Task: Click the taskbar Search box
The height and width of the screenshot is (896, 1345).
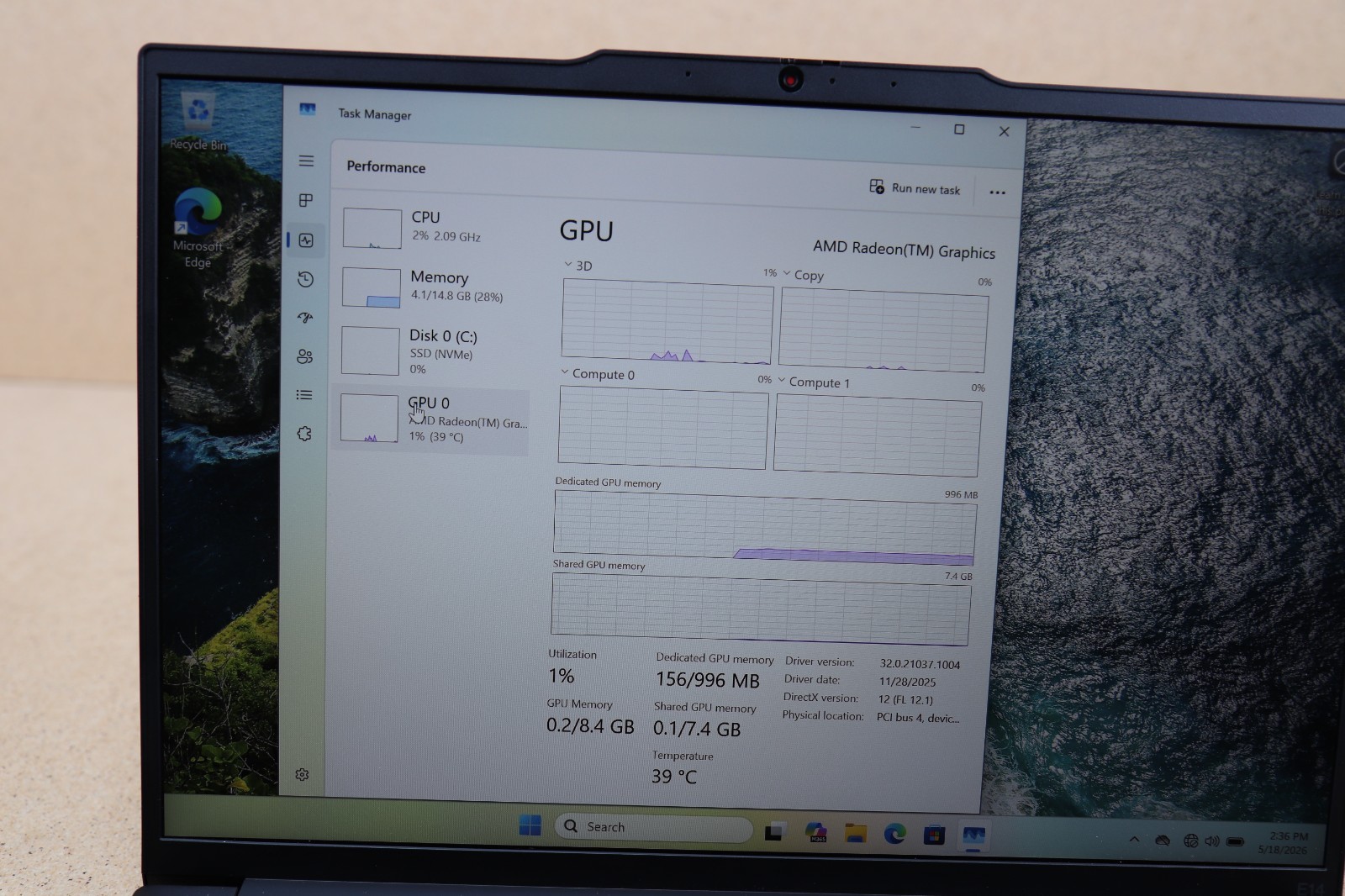Action: pos(653,827)
